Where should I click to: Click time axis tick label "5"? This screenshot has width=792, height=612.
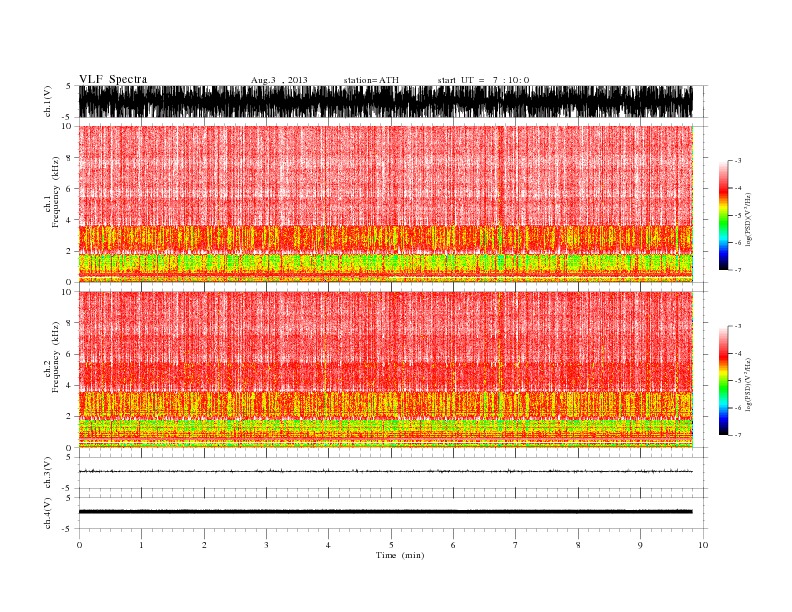(x=391, y=545)
